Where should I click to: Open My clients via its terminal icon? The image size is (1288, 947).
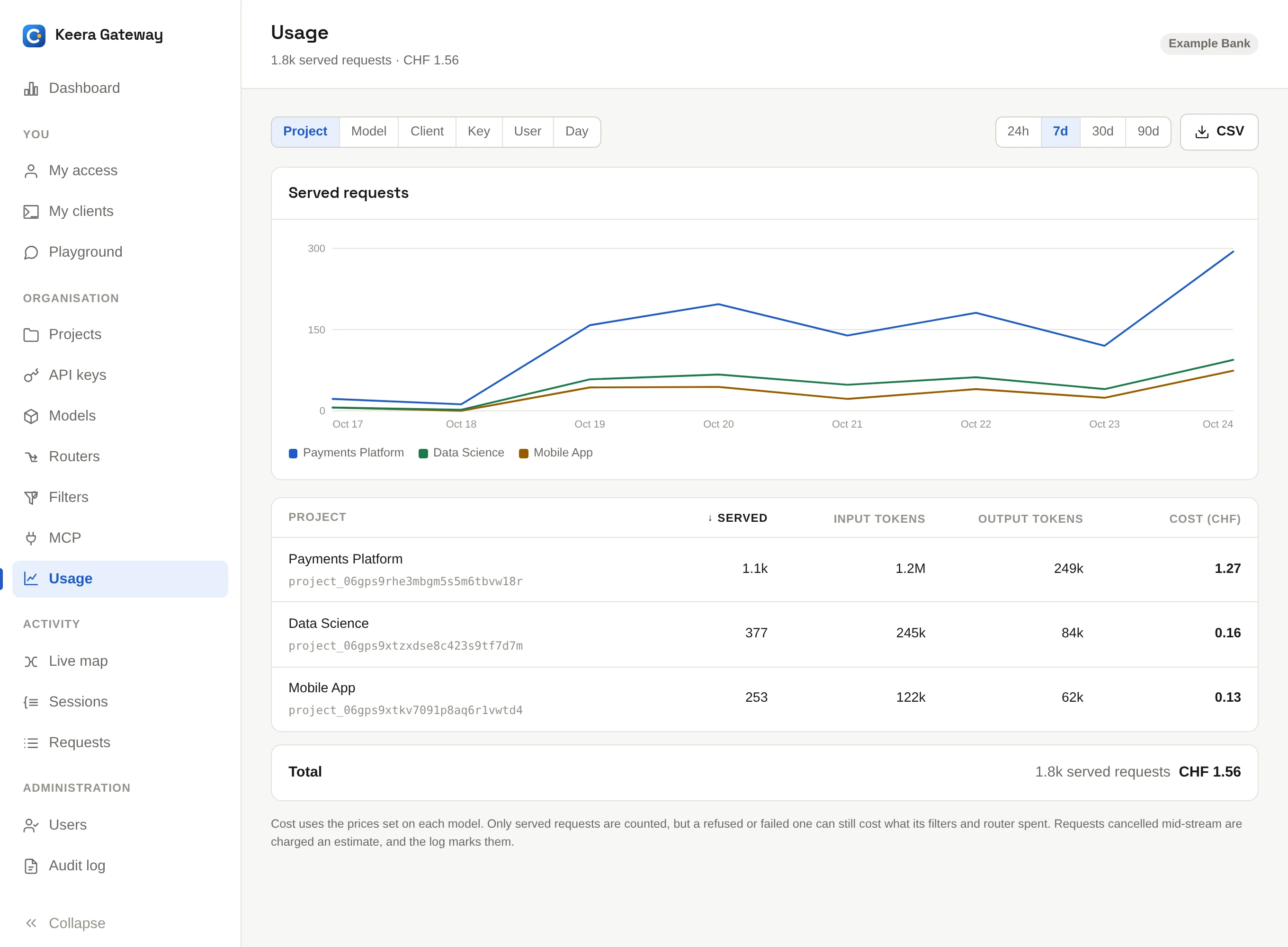pos(31,212)
